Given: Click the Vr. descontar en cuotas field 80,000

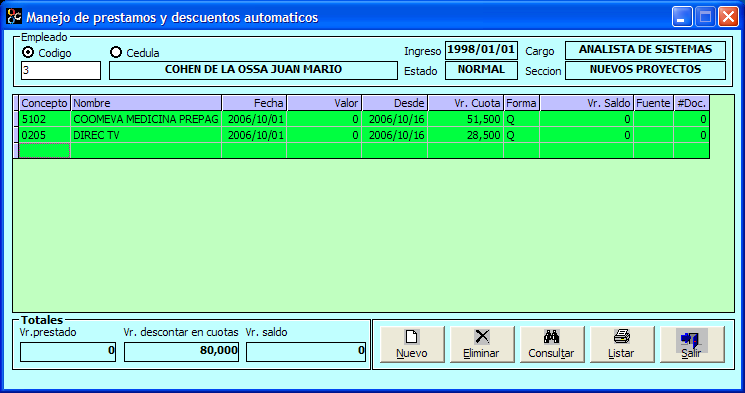Looking at the screenshot, I should [x=181, y=352].
